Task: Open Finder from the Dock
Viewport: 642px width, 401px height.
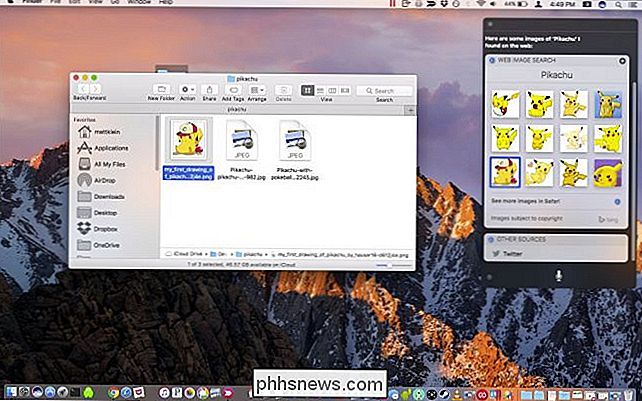Action: (x=11, y=392)
